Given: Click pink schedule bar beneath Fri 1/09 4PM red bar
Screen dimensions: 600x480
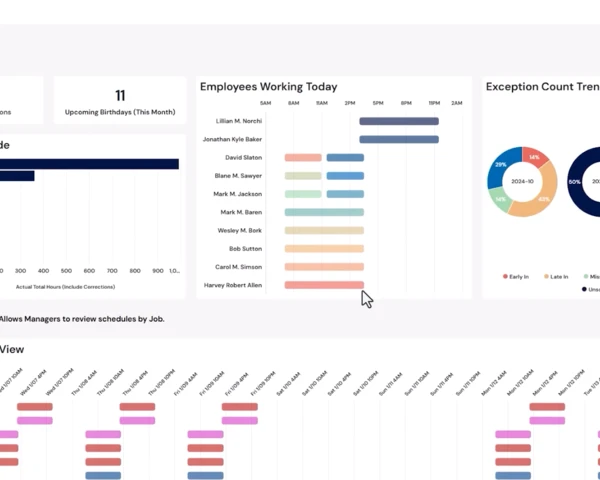Looking at the screenshot, I should pyautogui.click(x=240, y=421).
